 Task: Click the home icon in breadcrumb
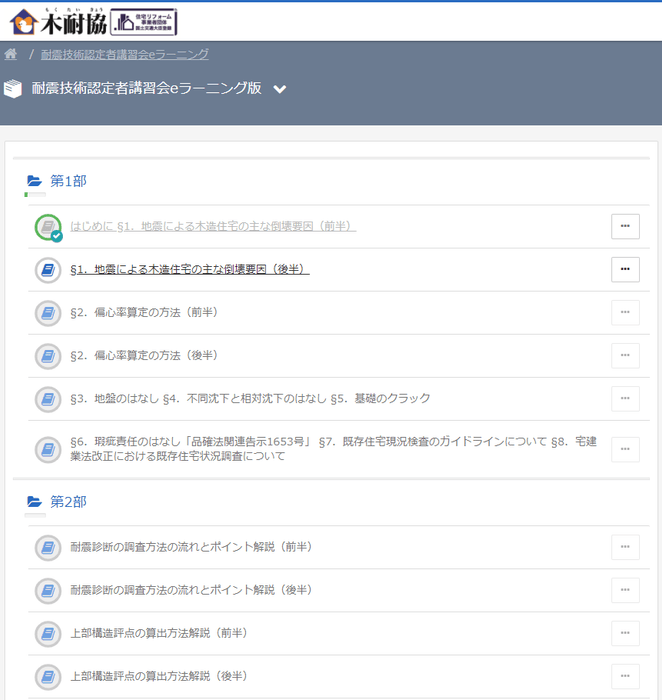pos(11,54)
